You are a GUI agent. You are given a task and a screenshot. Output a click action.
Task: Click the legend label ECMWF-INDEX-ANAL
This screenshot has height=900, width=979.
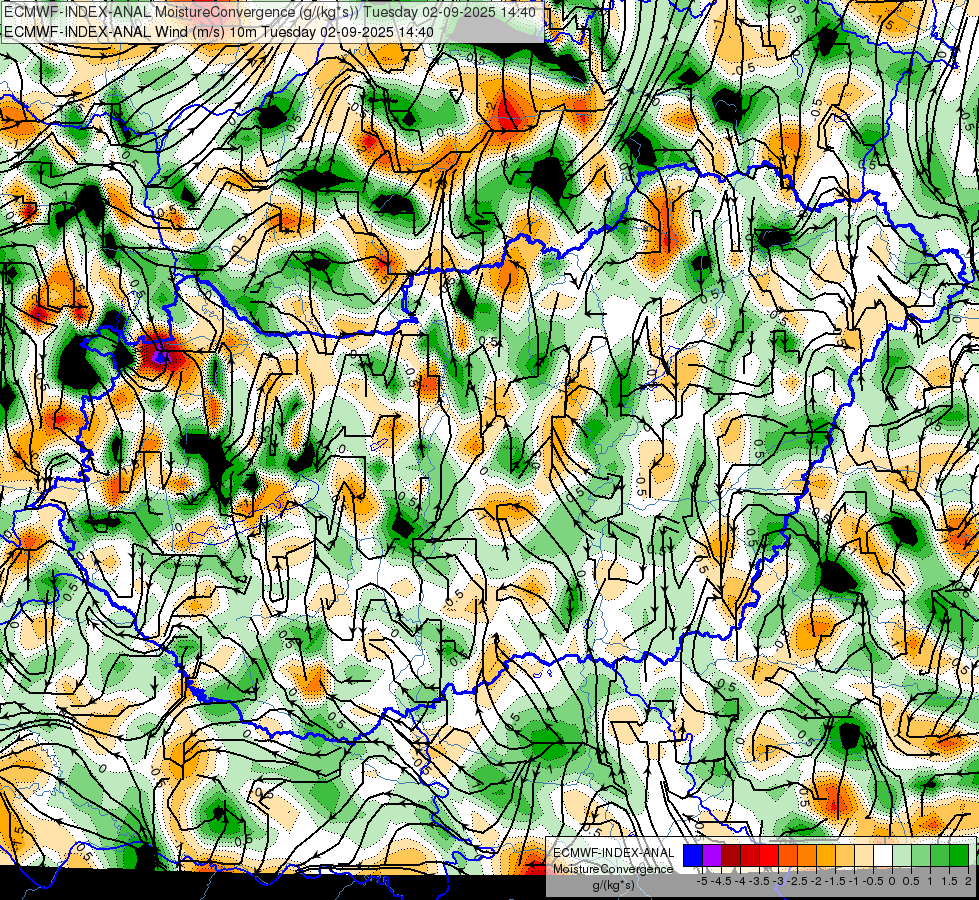pyautogui.click(x=614, y=853)
